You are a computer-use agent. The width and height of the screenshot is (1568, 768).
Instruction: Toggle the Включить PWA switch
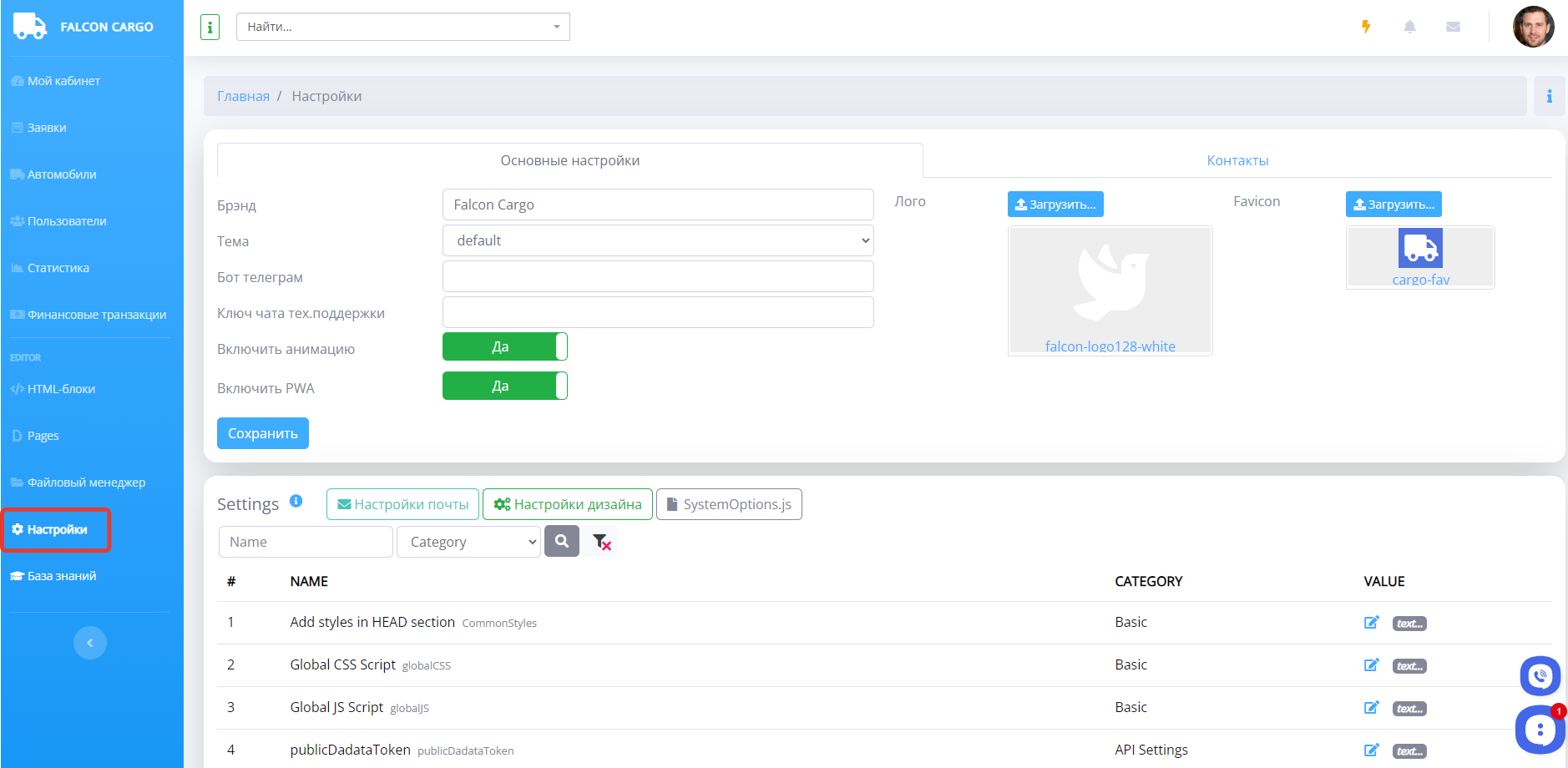click(504, 387)
